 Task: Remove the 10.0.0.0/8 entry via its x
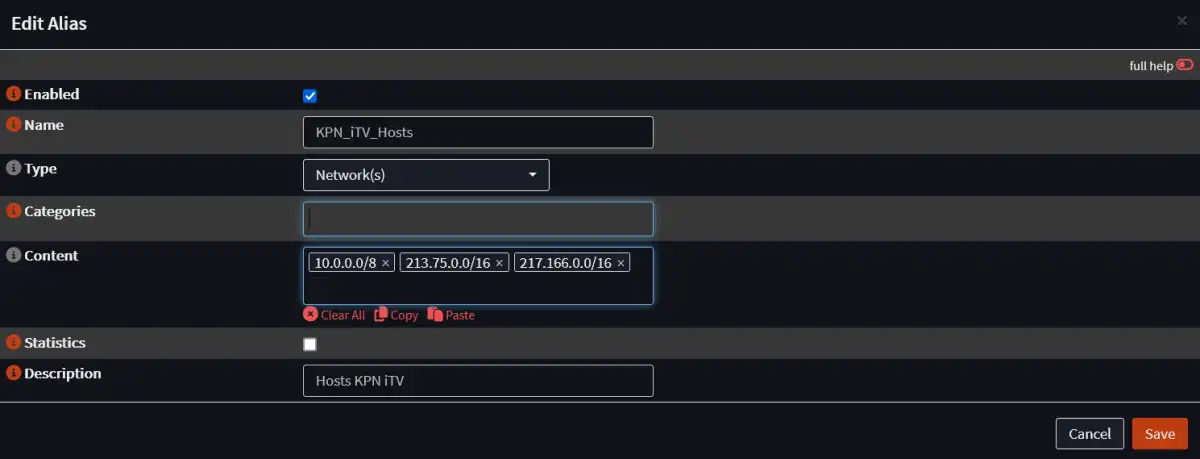click(386, 263)
